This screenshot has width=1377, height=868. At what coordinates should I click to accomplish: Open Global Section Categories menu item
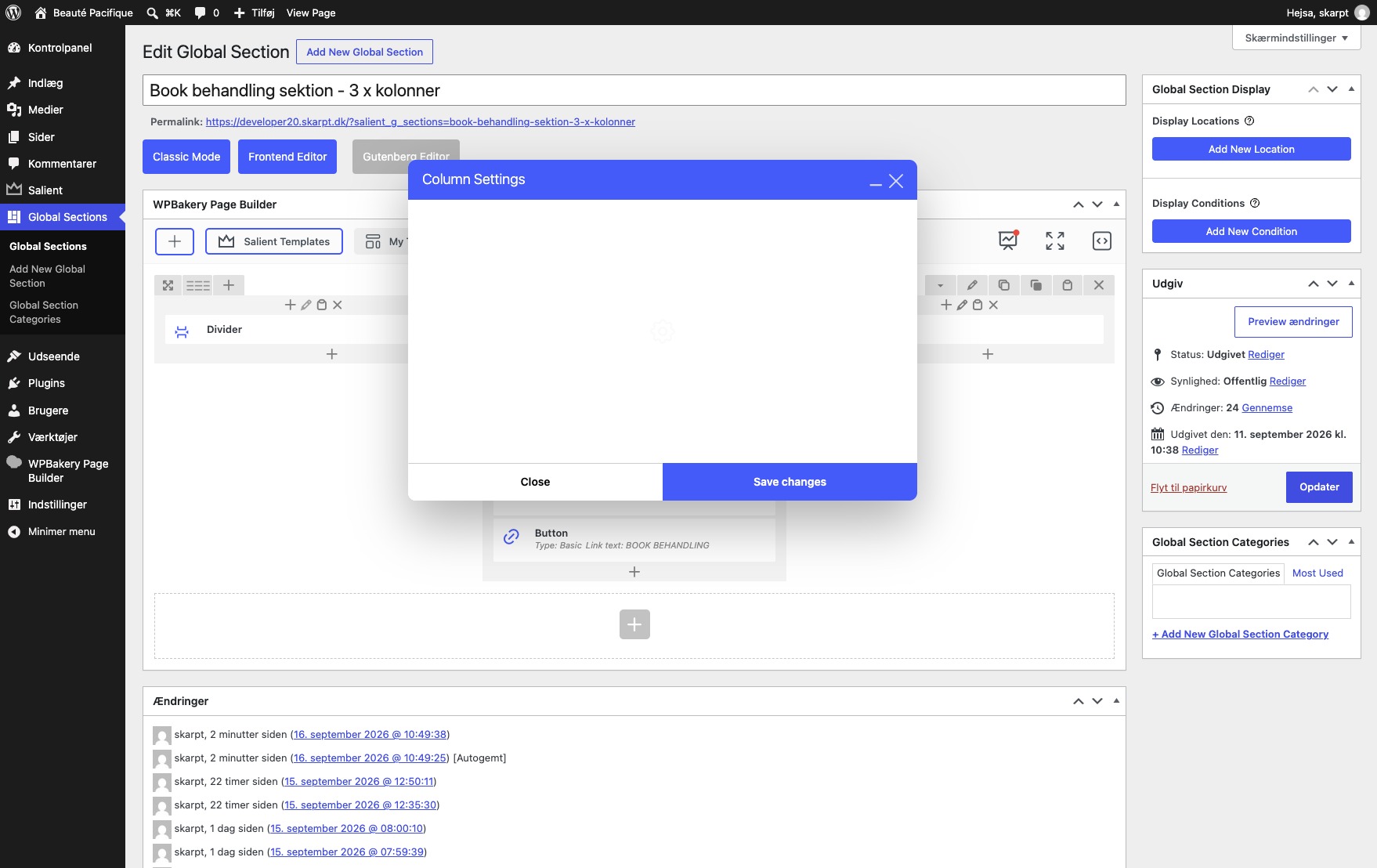pos(44,312)
